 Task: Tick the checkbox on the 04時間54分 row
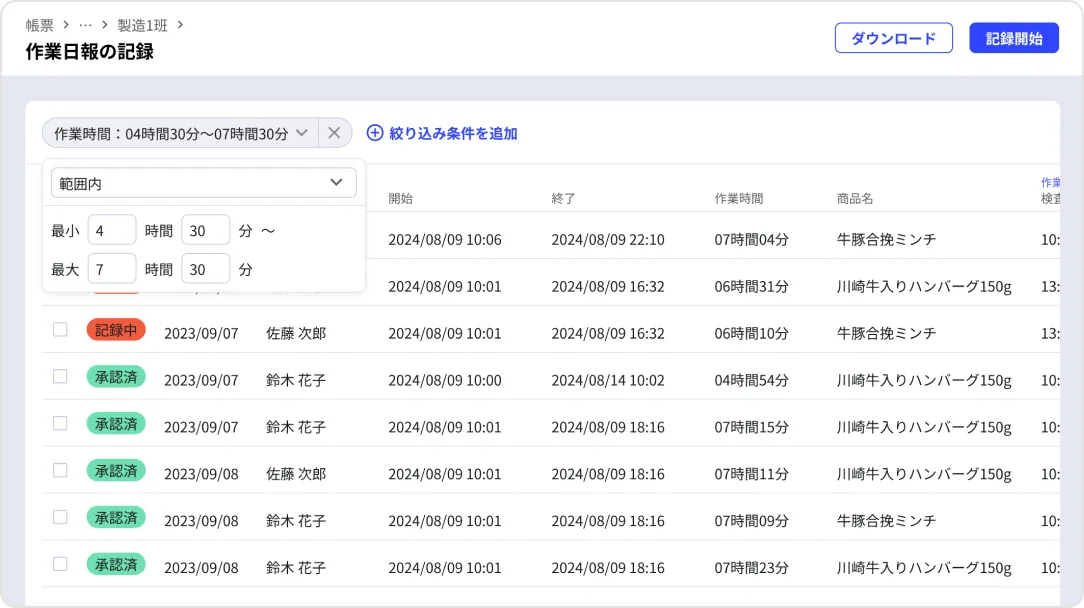click(x=60, y=377)
